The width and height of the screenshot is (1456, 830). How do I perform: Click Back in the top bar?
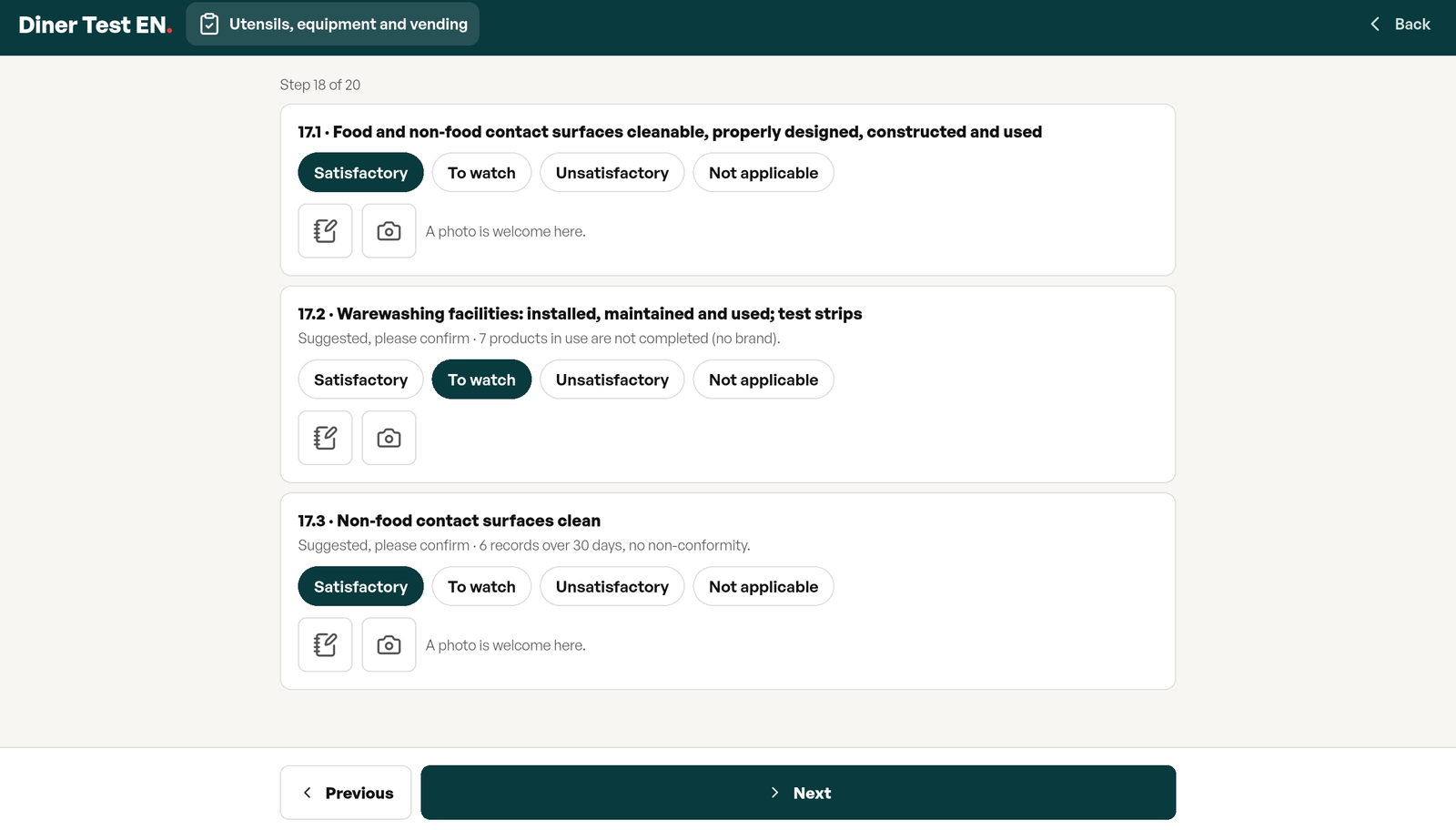(x=1400, y=25)
